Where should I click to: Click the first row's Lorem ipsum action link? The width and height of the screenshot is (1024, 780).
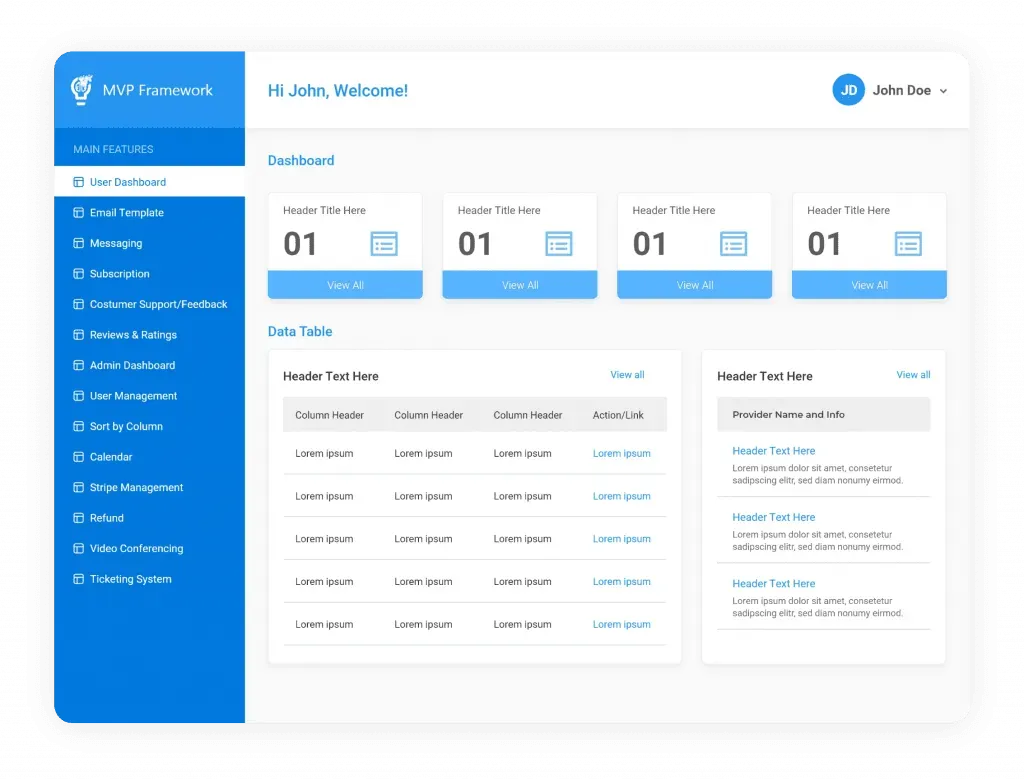(621, 453)
